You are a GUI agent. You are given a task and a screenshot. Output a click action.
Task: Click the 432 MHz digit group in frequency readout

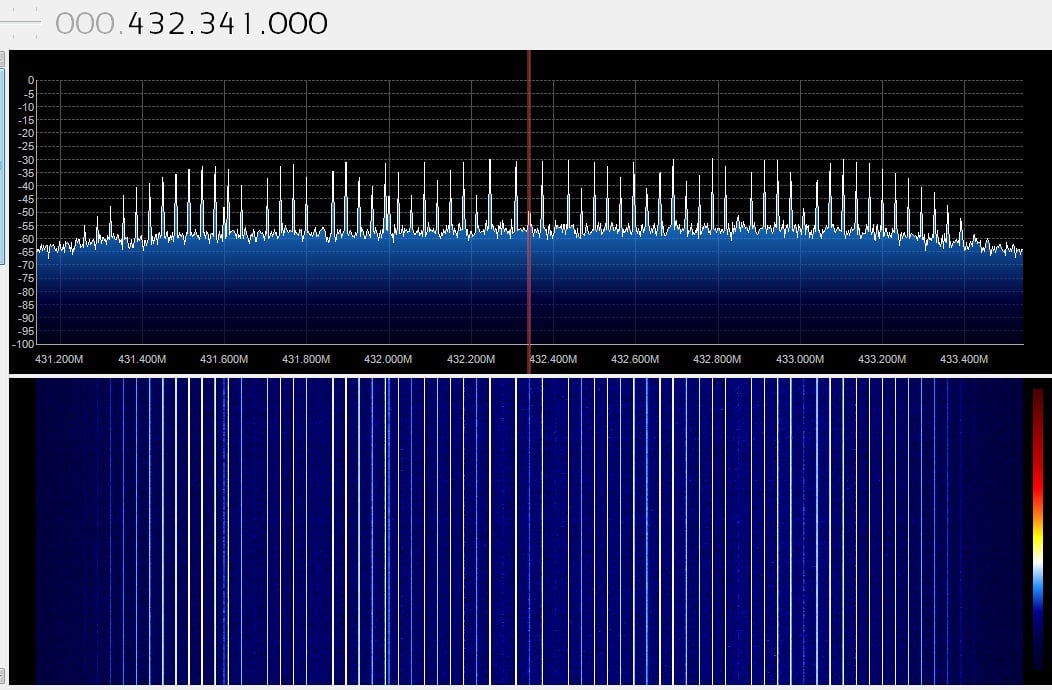(x=157, y=23)
